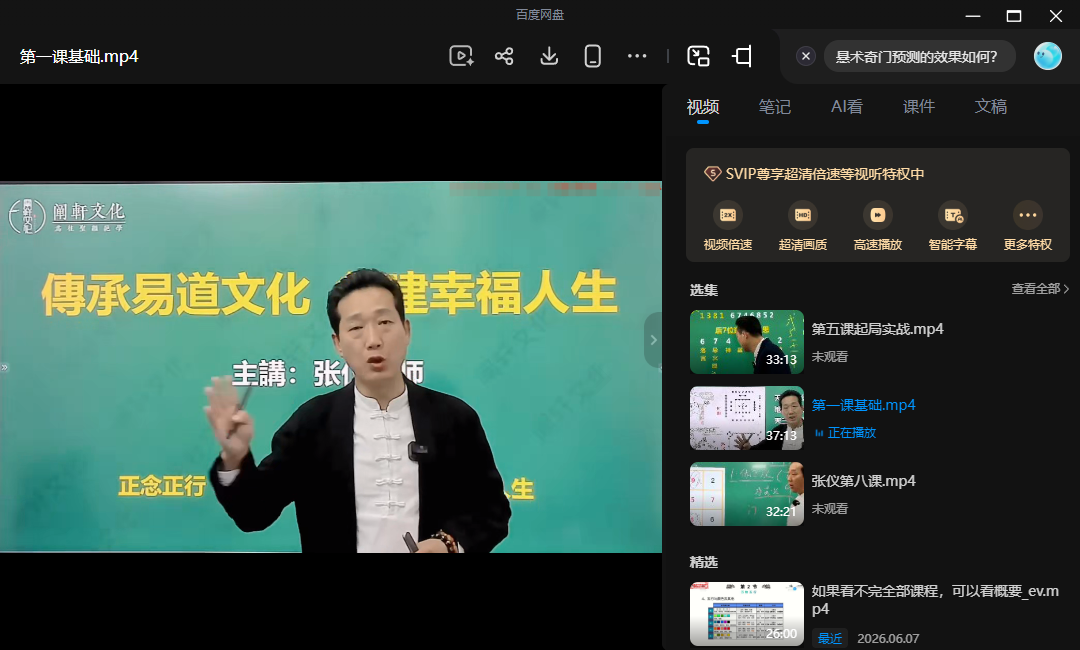Expand the left edge double-arrow handle
The height and width of the screenshot is (650, 1080).
pyautogui.click(x=4, y=368)
